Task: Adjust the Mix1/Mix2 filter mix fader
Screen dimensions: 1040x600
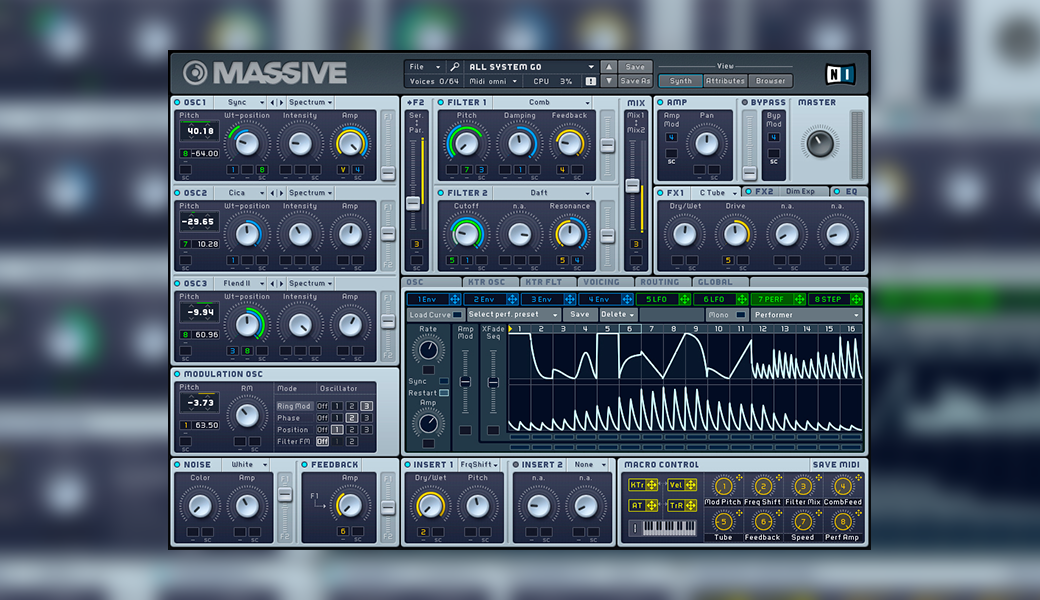Action: (633, 186)
